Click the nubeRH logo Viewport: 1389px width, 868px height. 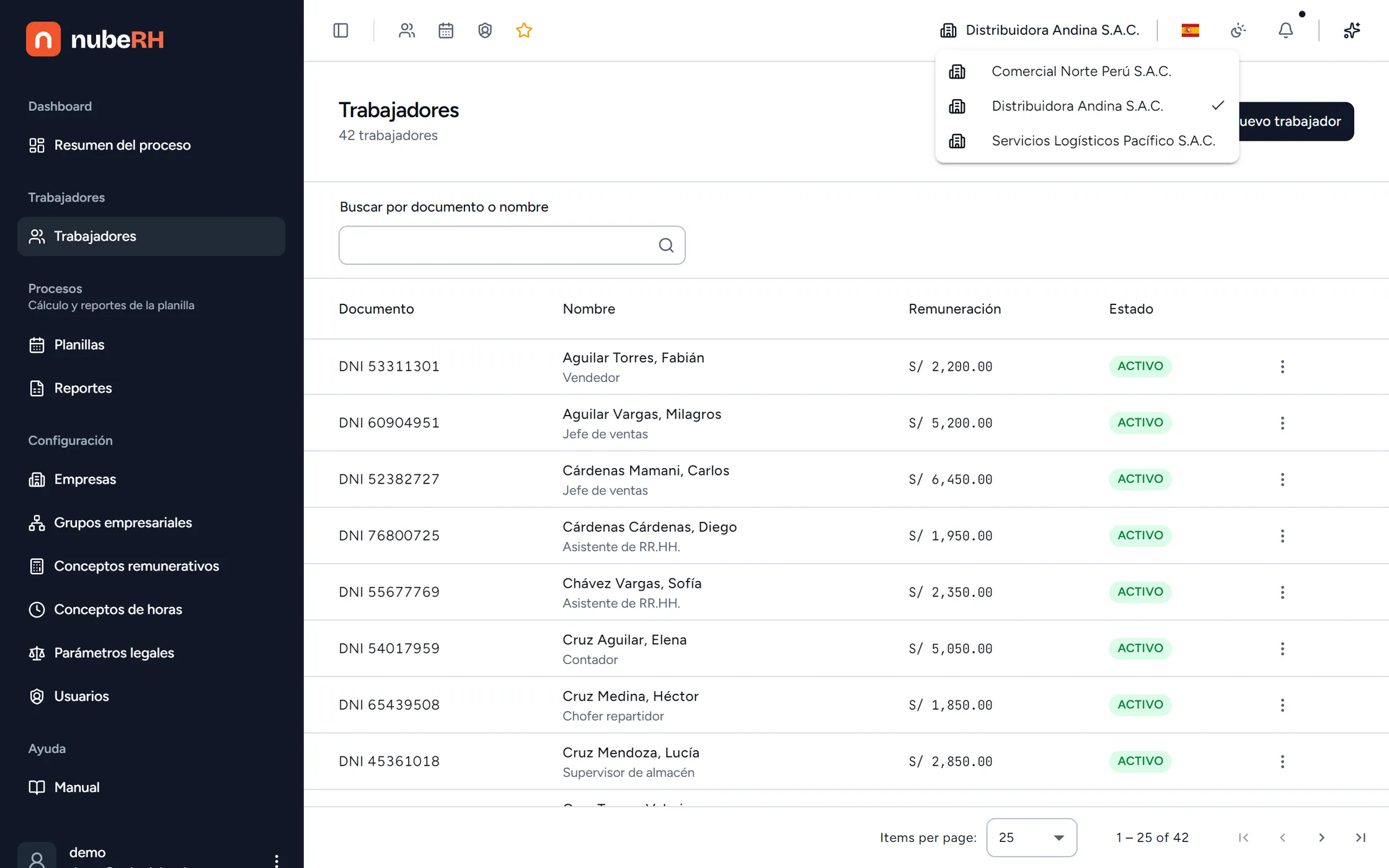tap(95, 39)
